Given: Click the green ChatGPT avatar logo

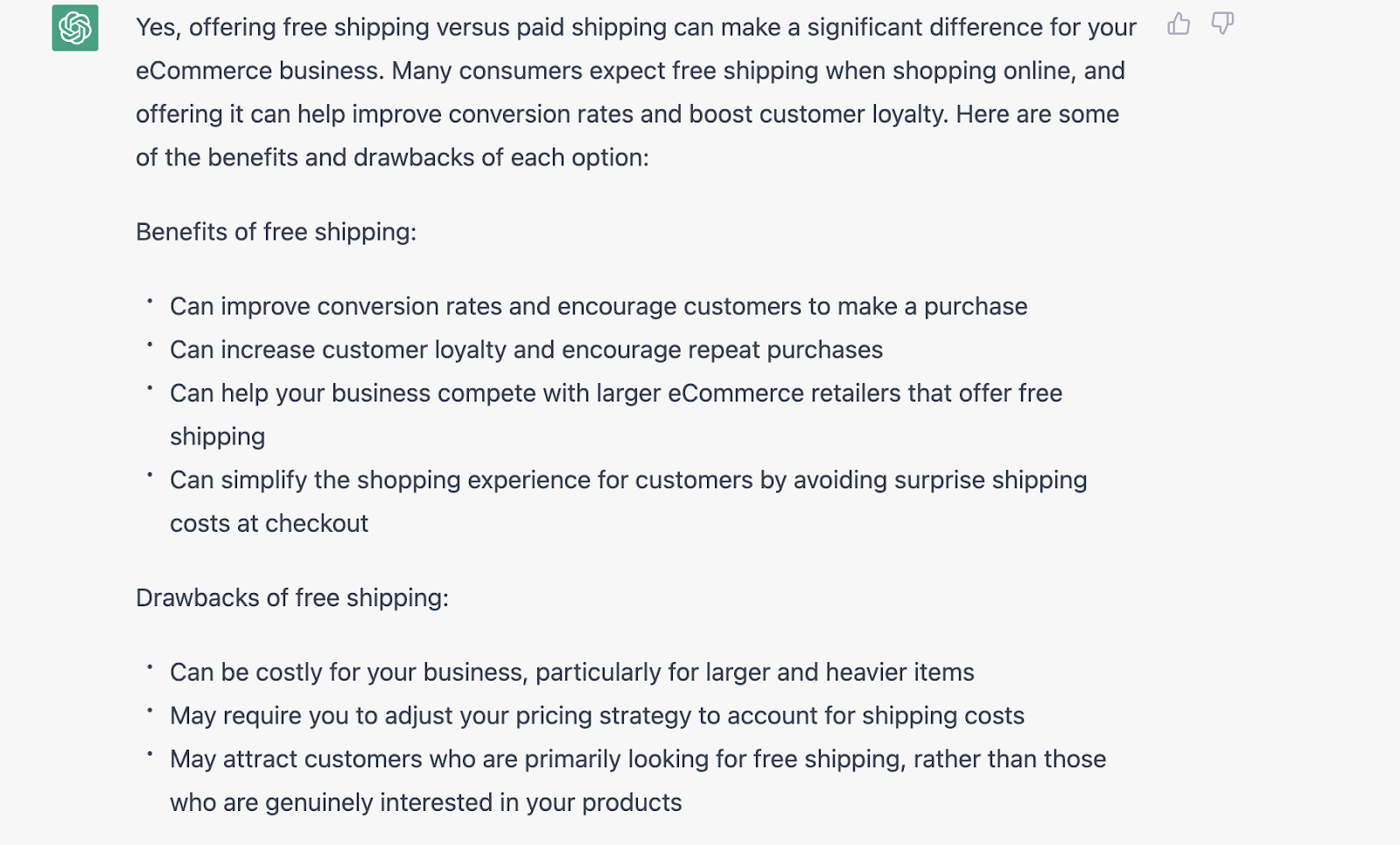Looking at the screenshot, I should click(x=75, y=28).
